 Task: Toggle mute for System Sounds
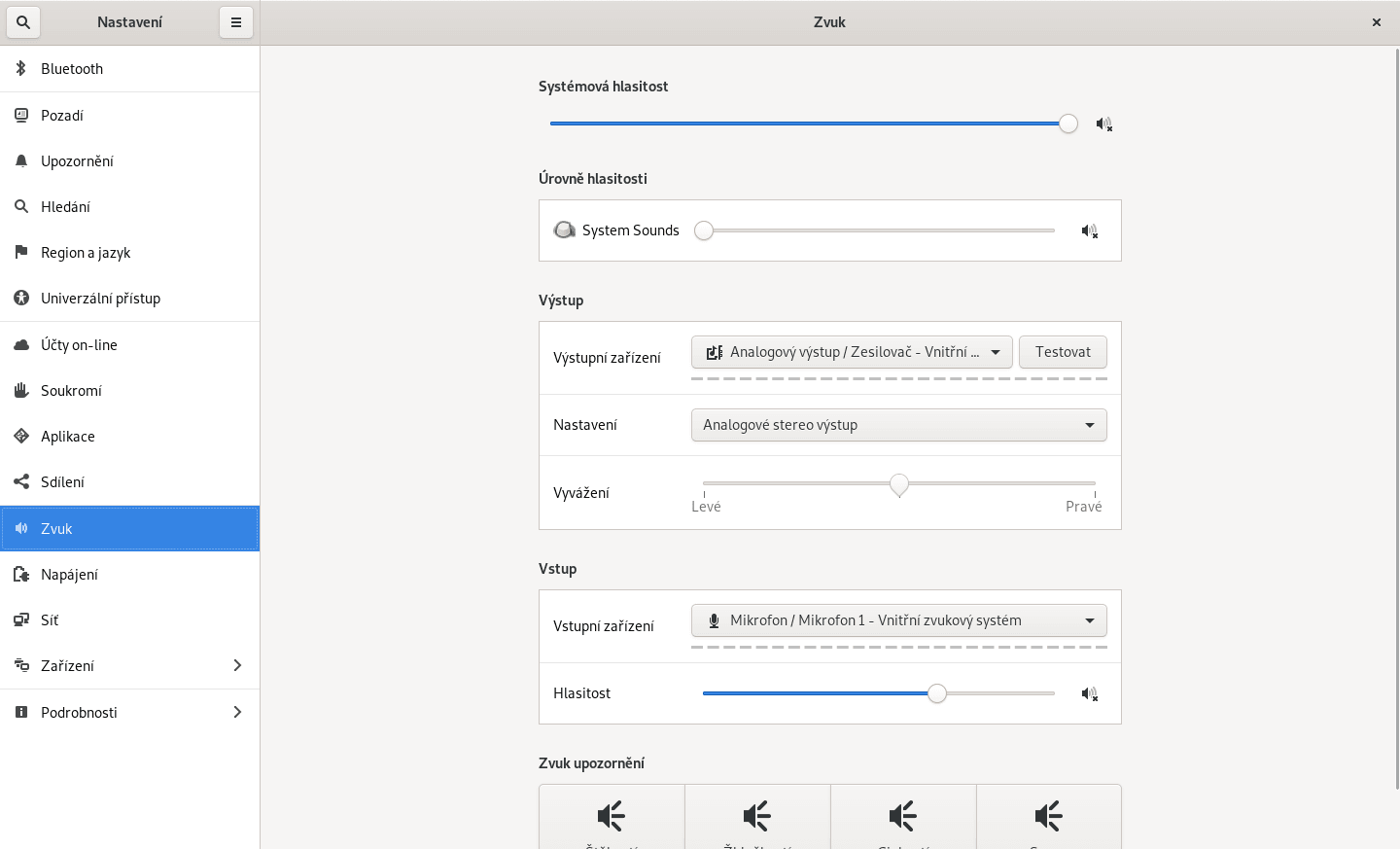coord(1089,231)
